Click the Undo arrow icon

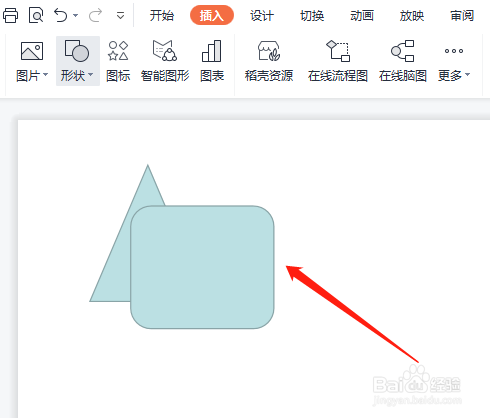(x=61, y=15)
